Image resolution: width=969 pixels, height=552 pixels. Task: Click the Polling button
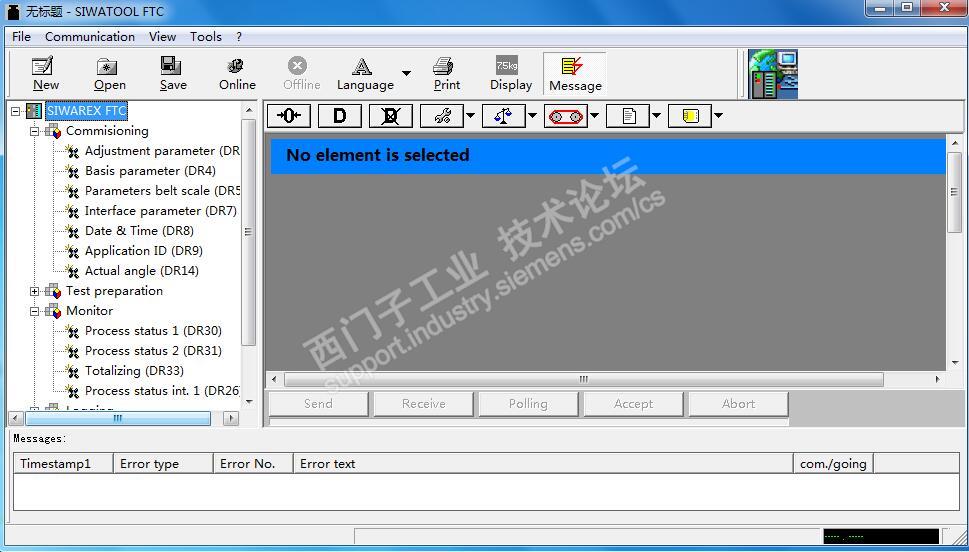528,404
